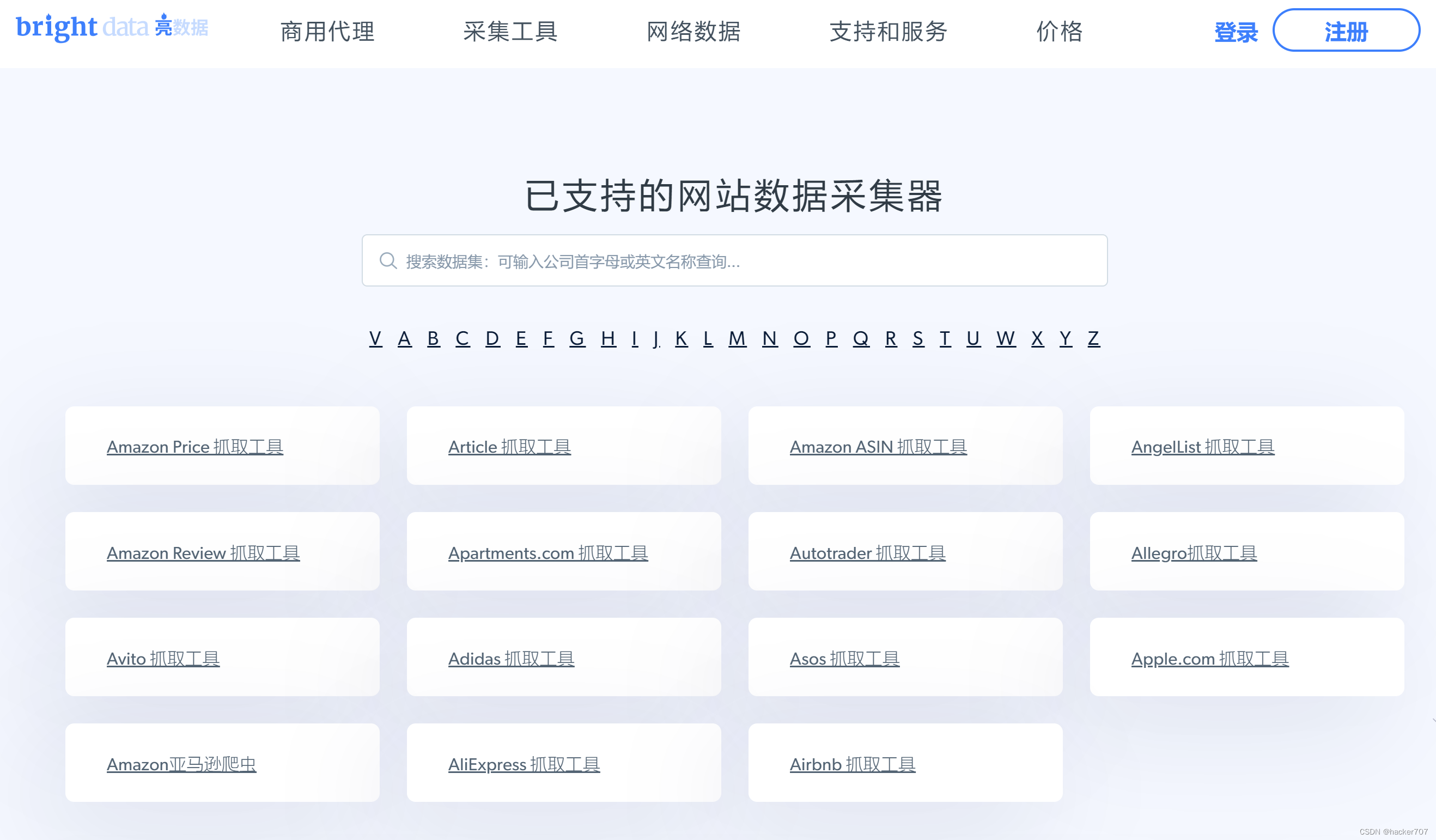Viewport: 1436px width, 840px height.
Task: Filter by letter X
Action: [1038, 338]
